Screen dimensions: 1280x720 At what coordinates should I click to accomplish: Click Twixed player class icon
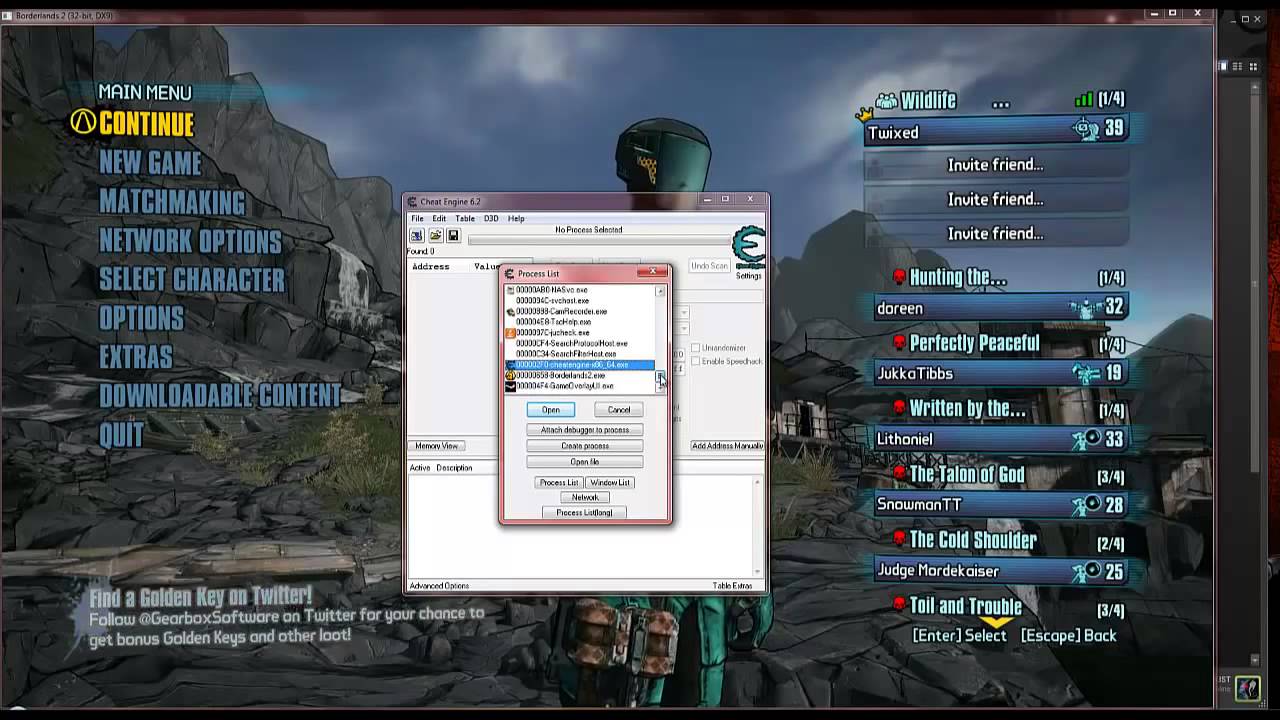tap(1086, 130)
